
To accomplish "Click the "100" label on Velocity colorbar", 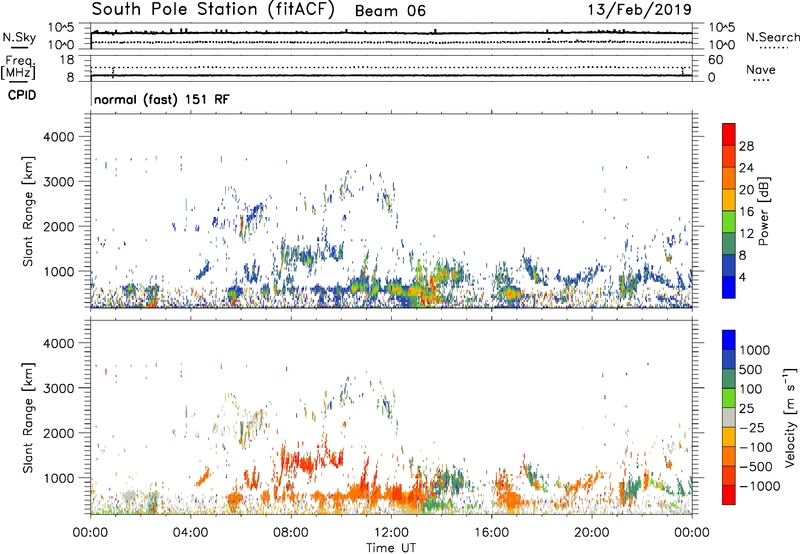I will 751,389.
